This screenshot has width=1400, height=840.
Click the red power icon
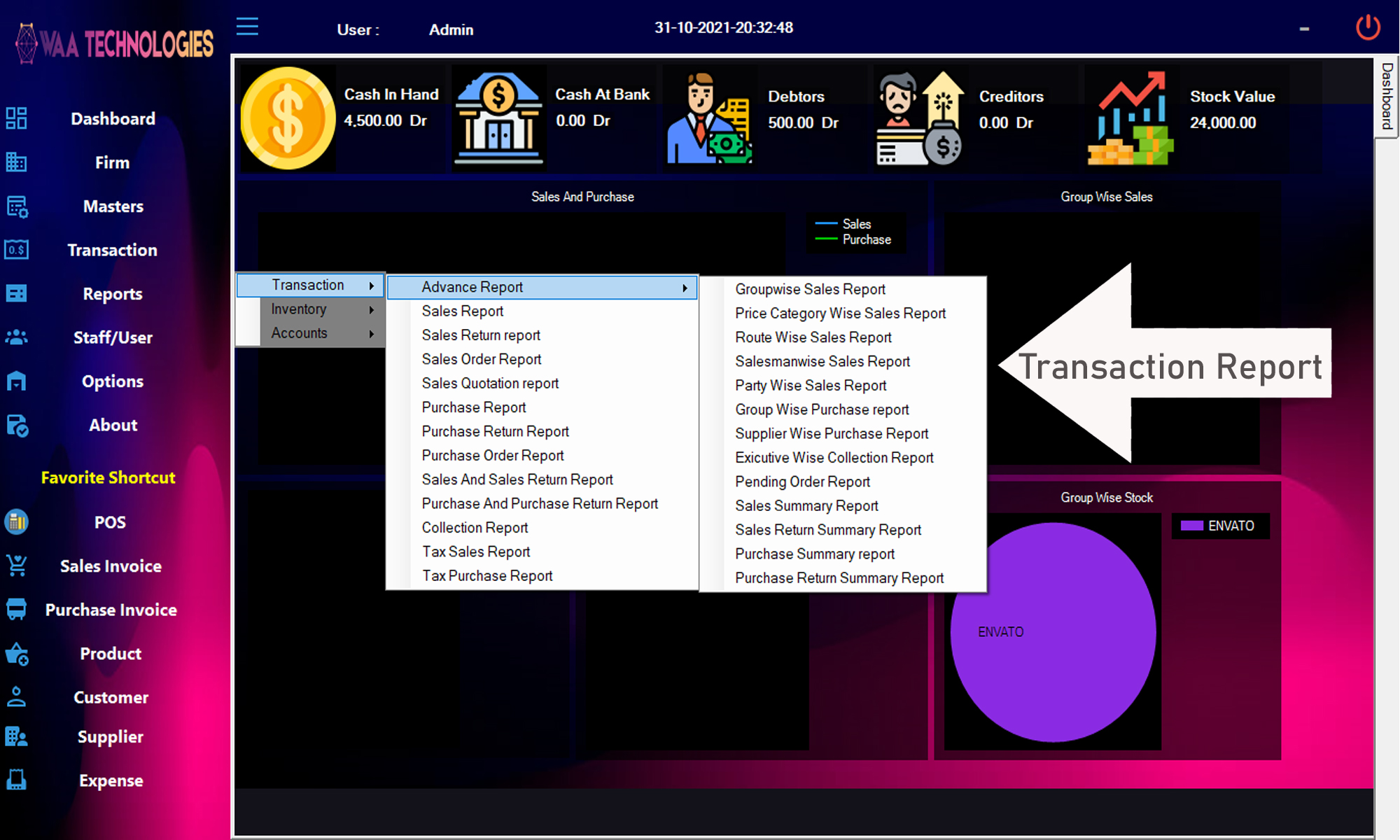pos(1368,28)
